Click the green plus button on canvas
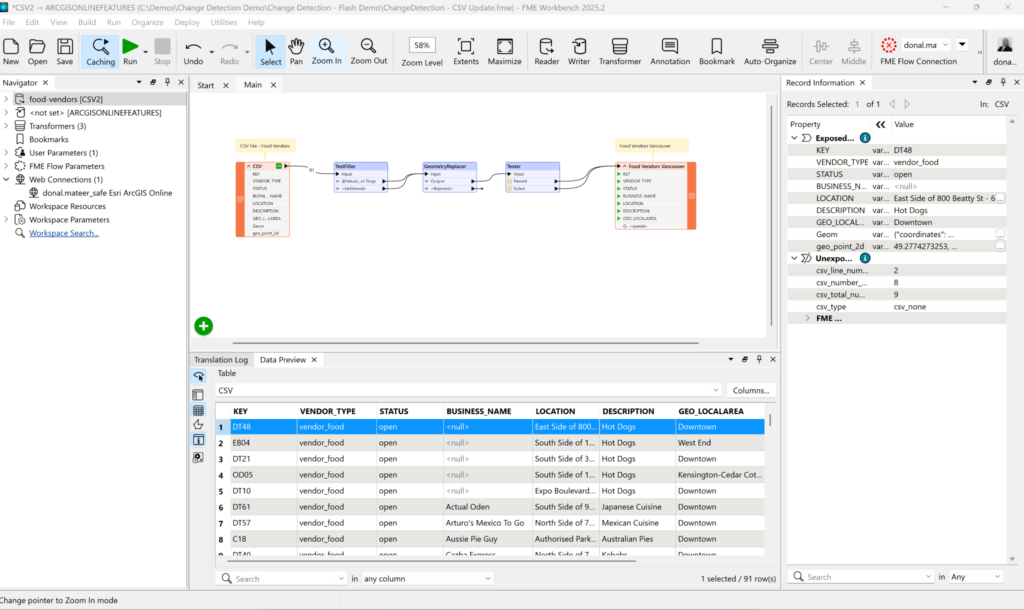Image resolution: width=1024 pixels, height=610 pixels. (x=203, y=325)
